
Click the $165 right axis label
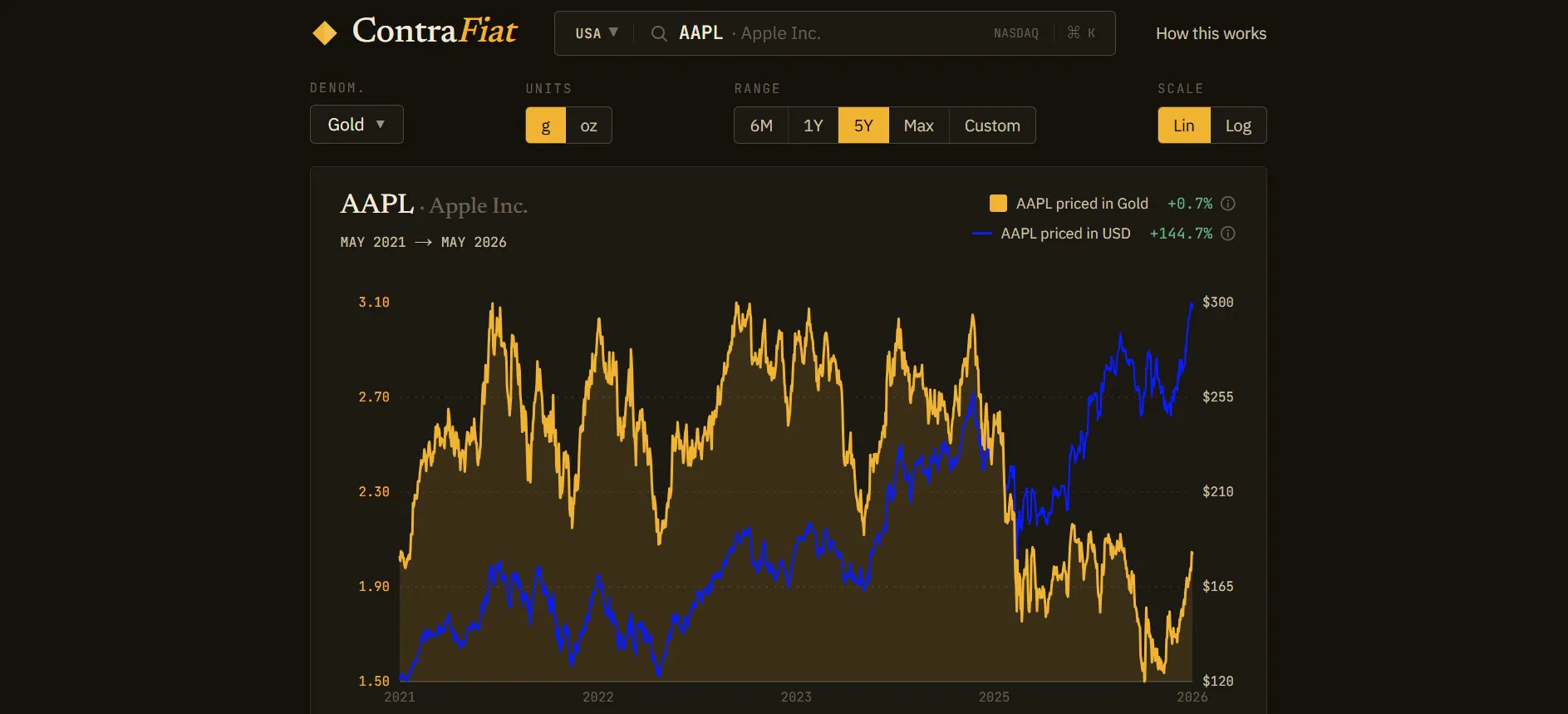pyautogui.click(x=1218, y=586)
